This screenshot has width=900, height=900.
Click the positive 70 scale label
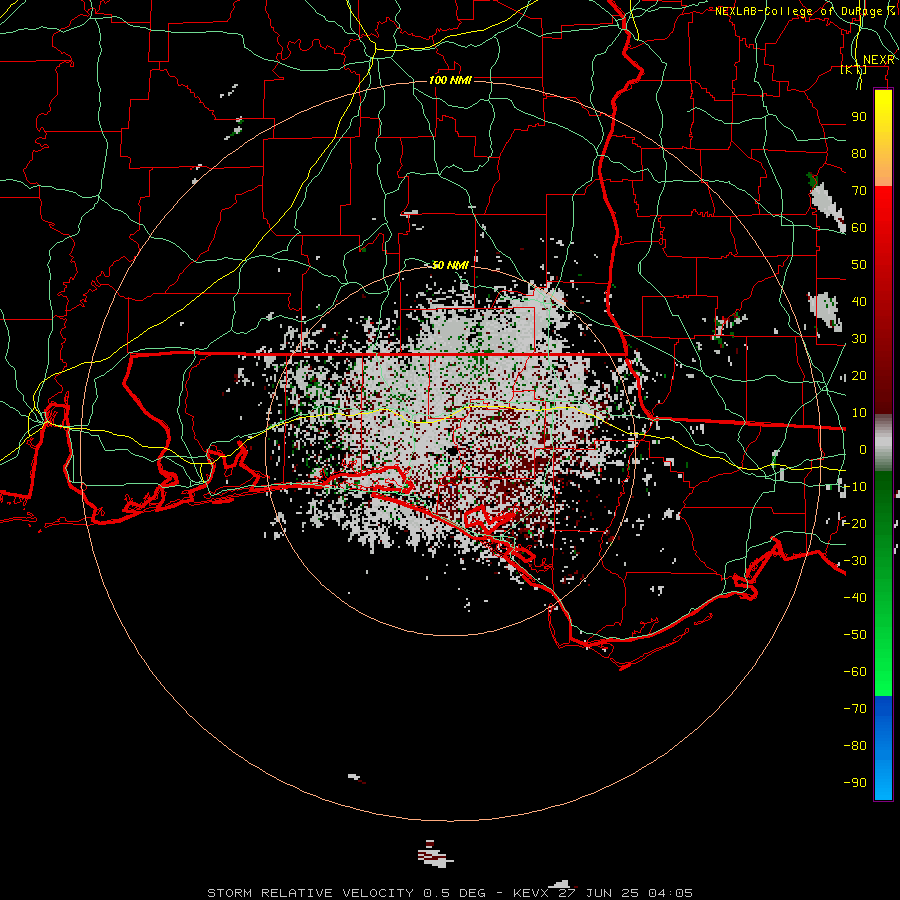coord(859,191)
